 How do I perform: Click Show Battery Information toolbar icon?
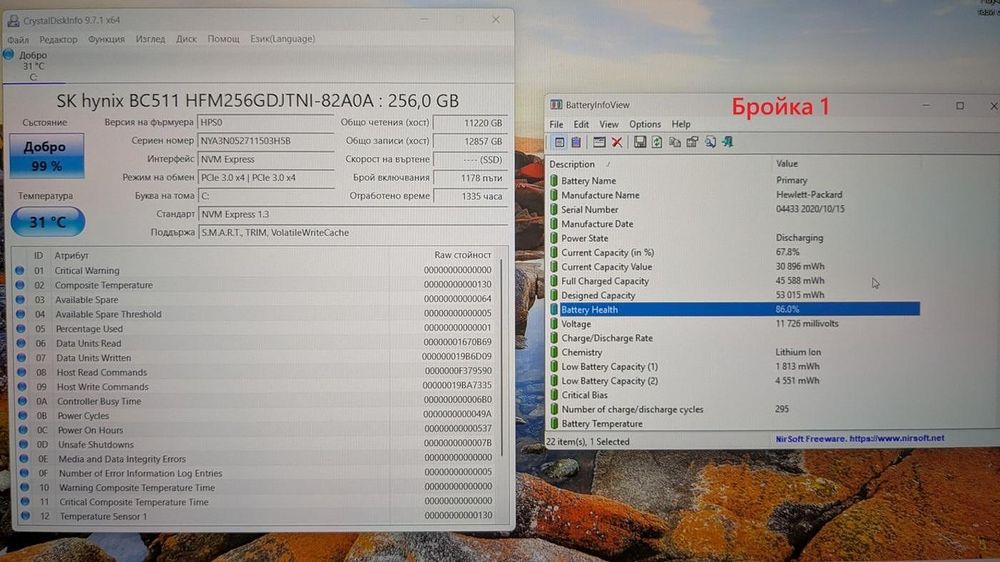tap(559, 142)
